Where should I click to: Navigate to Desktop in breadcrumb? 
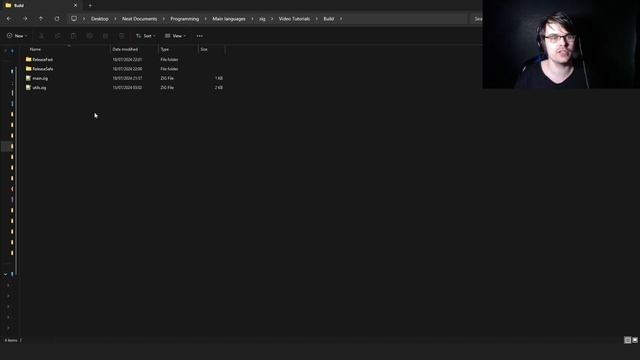(100, 19)
